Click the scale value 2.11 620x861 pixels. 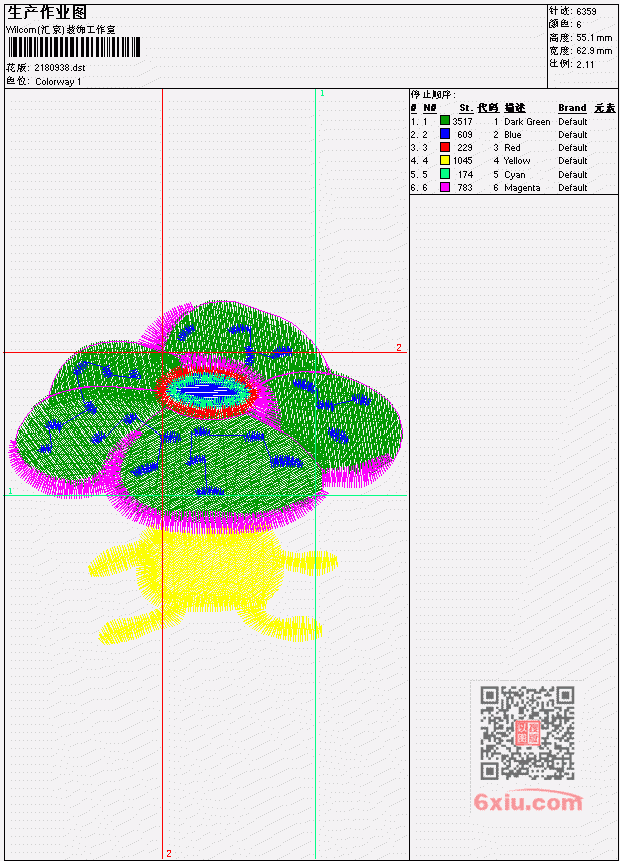pos(585,64)
